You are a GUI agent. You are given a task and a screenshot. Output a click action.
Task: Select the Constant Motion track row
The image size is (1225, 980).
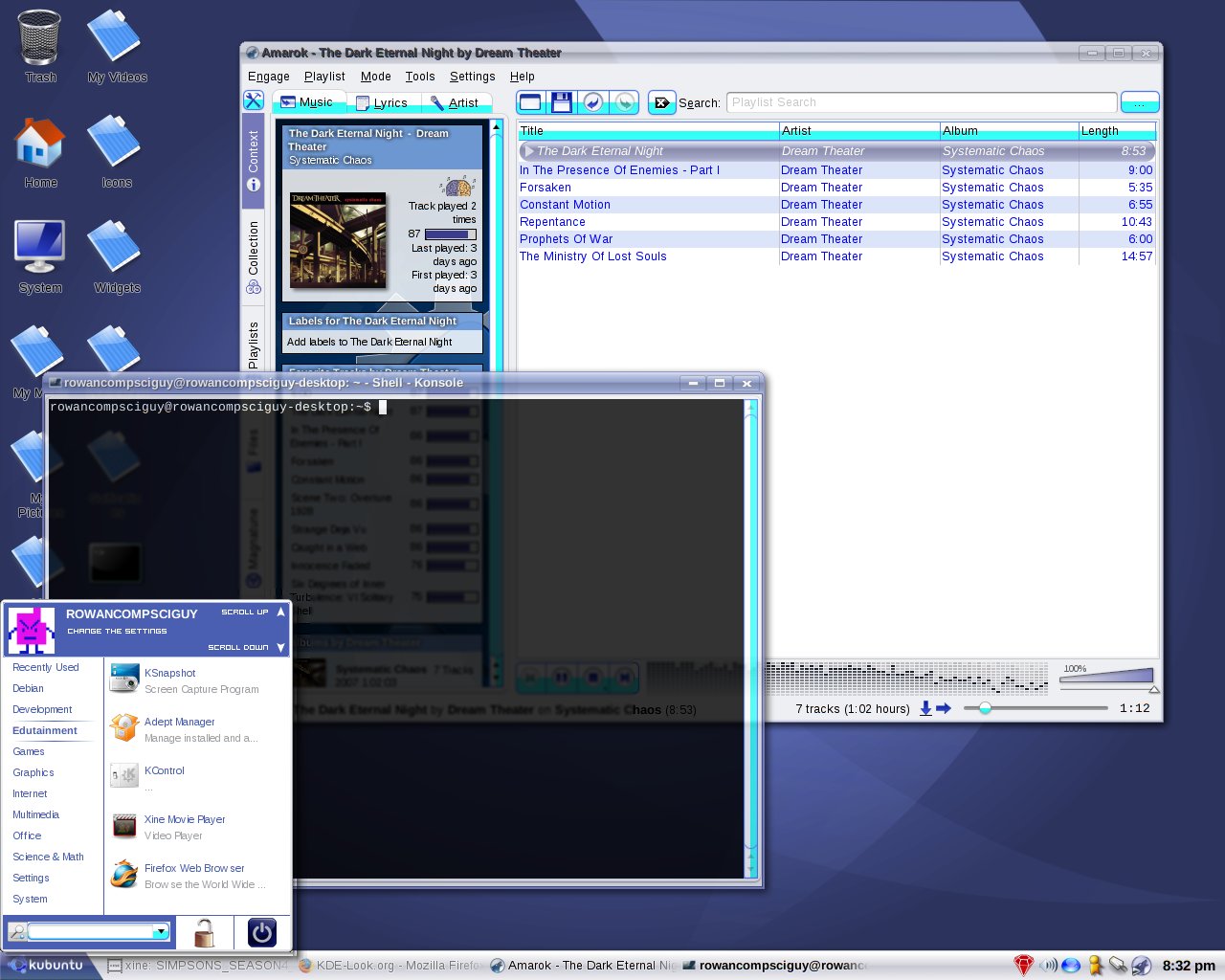pyautogui.click(x=835, y=205)
